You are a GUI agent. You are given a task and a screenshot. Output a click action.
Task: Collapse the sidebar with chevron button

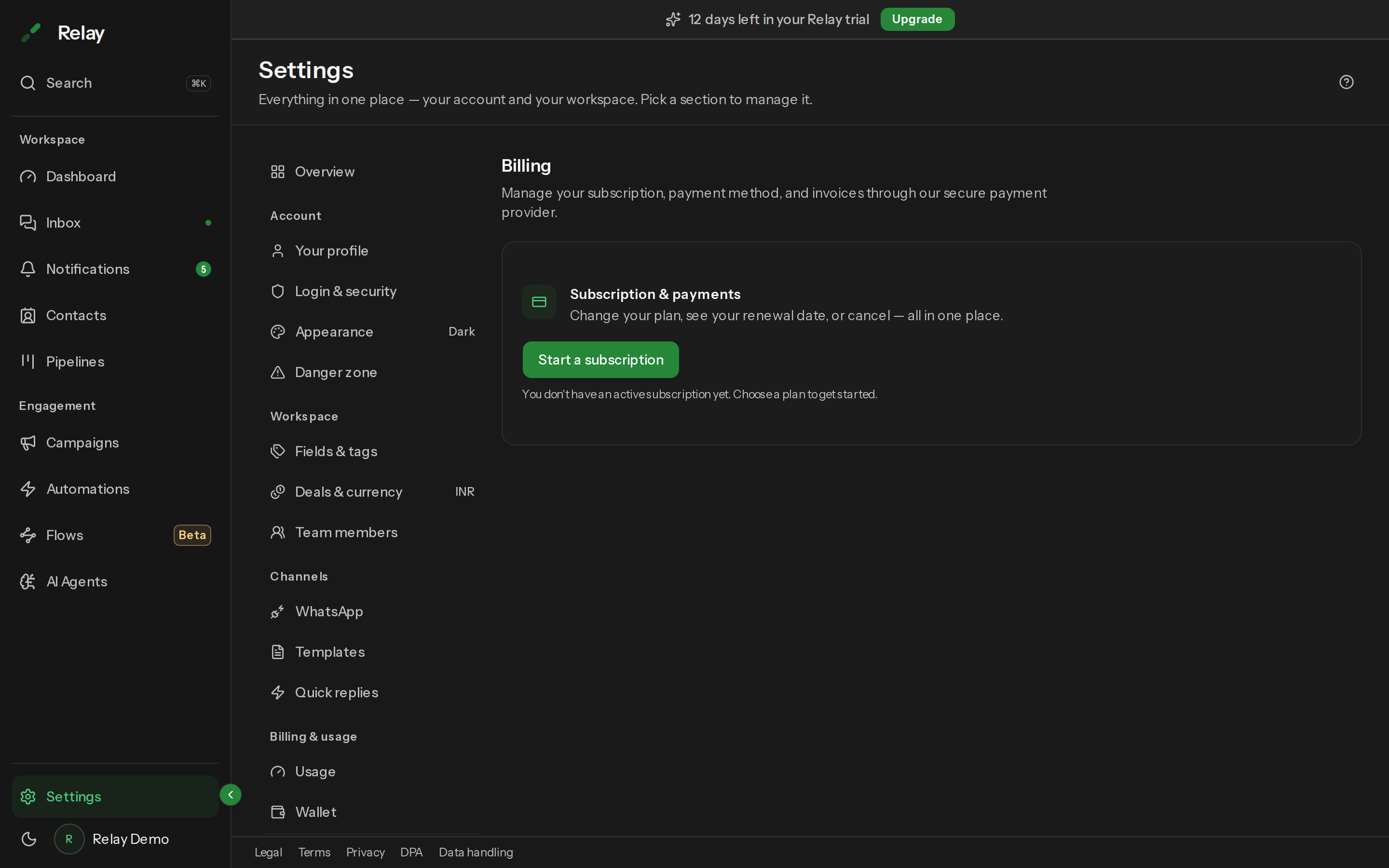(x=230, y=795)
